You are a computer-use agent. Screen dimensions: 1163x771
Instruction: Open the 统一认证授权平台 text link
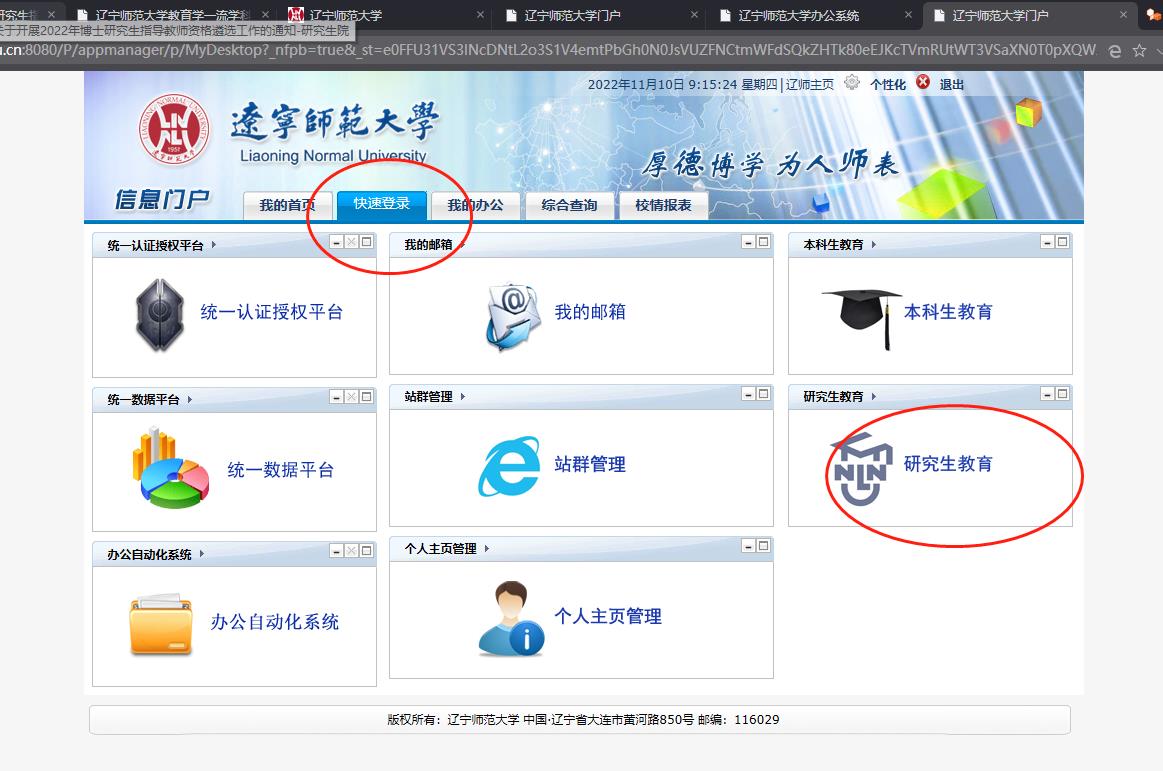point(271,312)
